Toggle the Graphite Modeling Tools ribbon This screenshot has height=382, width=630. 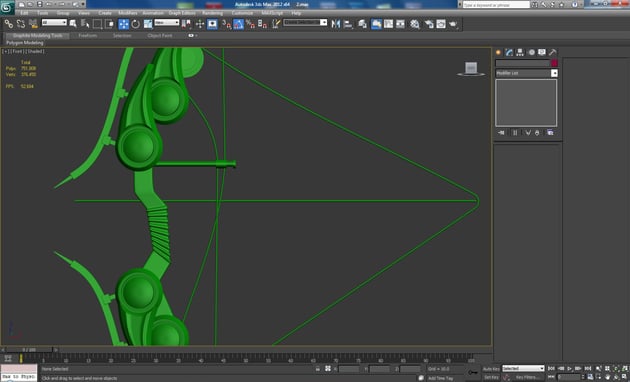pyautogui.click(x=376, y=24)
